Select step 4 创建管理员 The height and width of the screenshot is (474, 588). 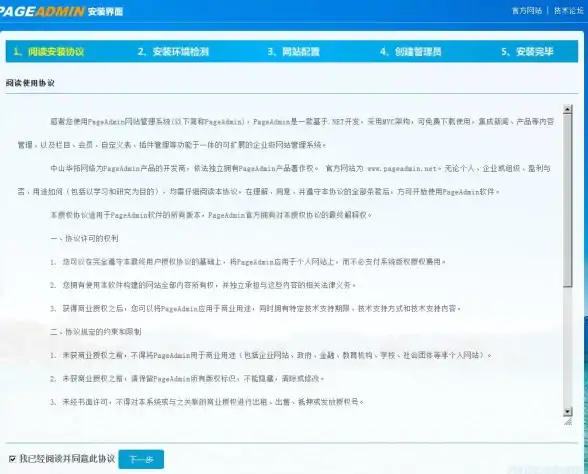coord(411,52)
